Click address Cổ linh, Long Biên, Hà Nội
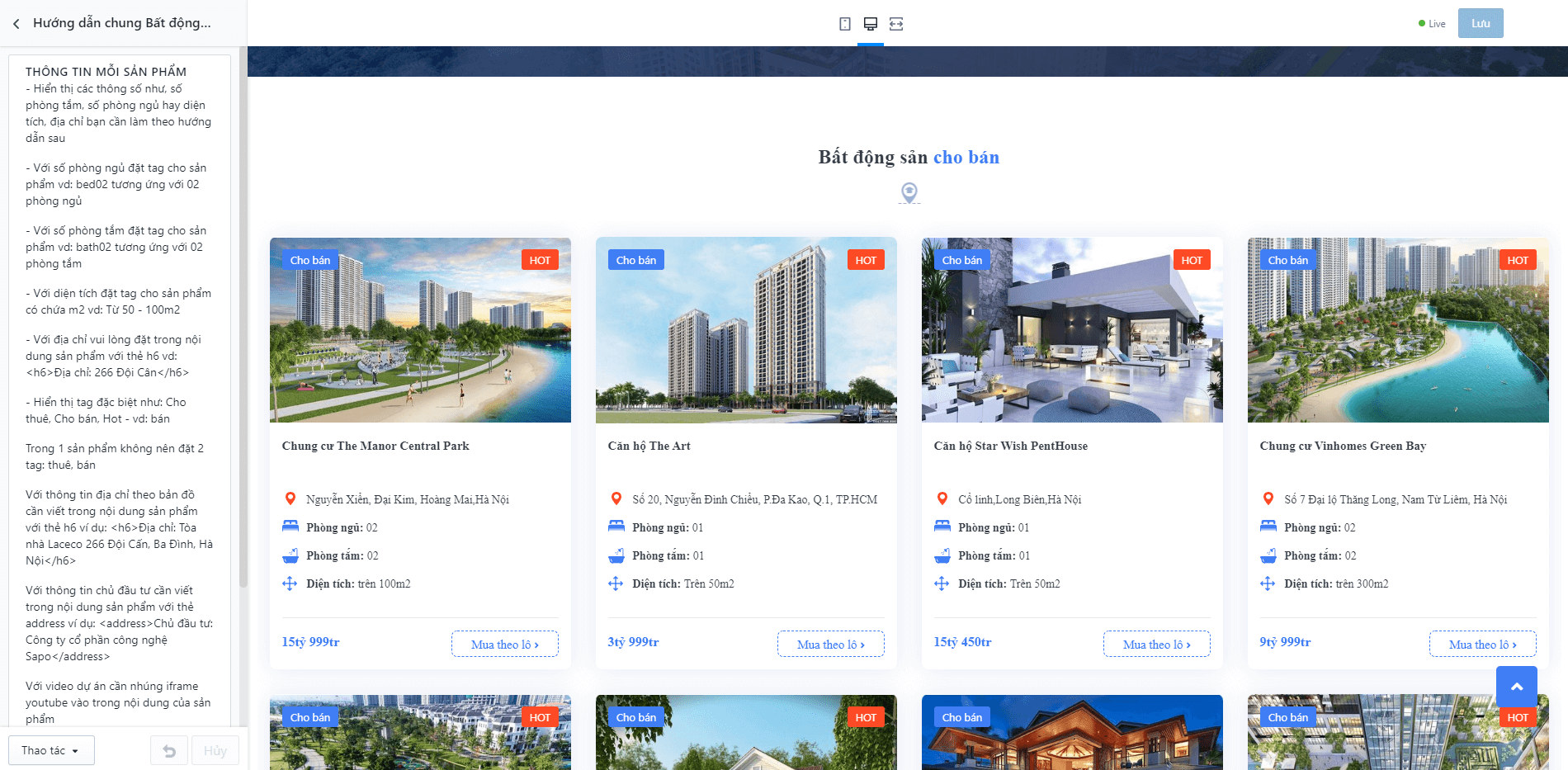 coord(1020,499)
